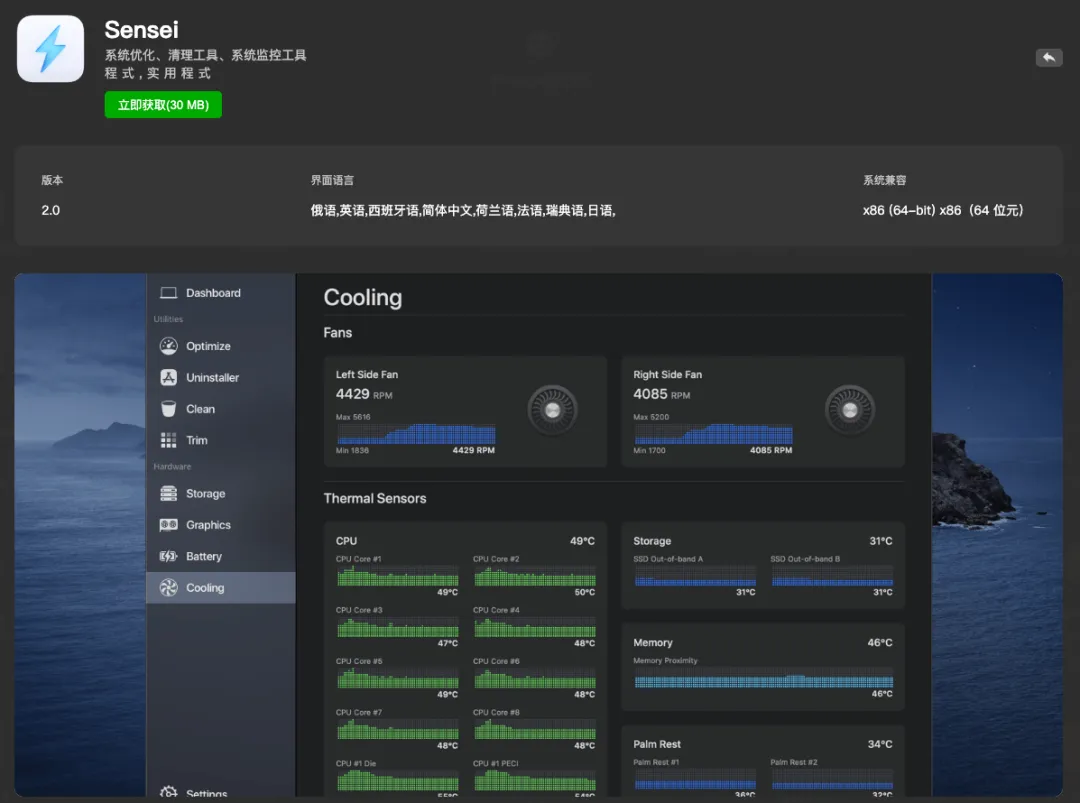Click the Graphics card icon
Image resolution: width=1080 pixels, height=803 pixels.
pos(169,525)
